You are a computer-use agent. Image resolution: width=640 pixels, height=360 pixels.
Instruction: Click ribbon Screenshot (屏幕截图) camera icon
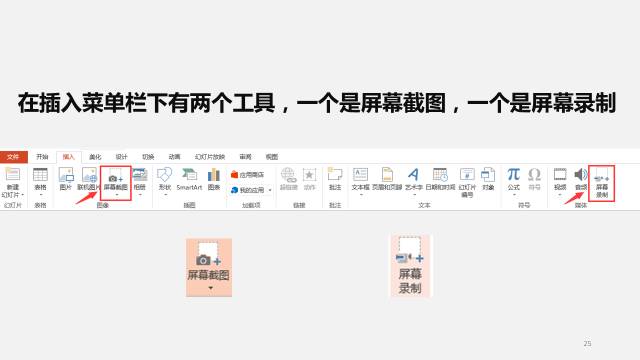click(116, 176)
